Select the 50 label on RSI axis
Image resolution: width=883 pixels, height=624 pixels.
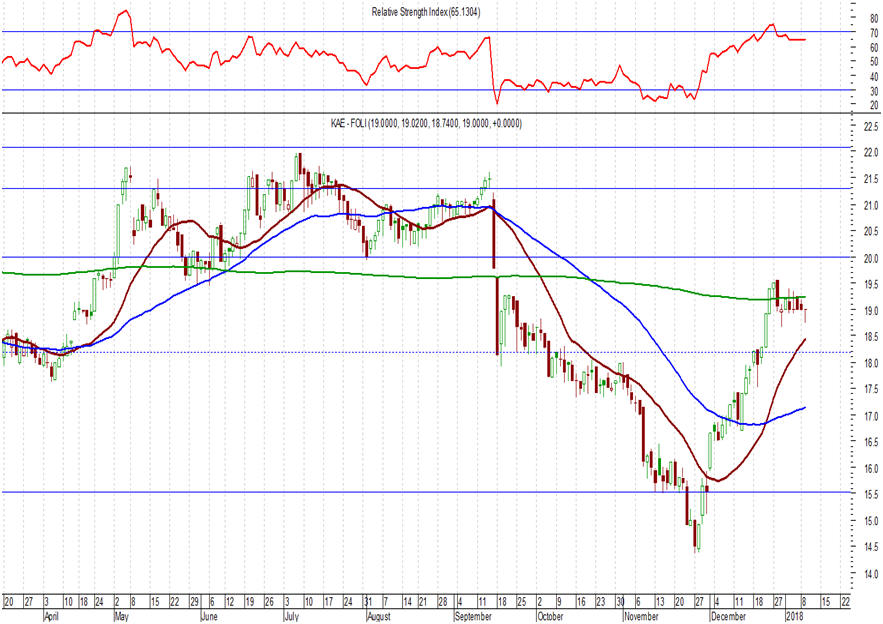[x=874, y=62]
